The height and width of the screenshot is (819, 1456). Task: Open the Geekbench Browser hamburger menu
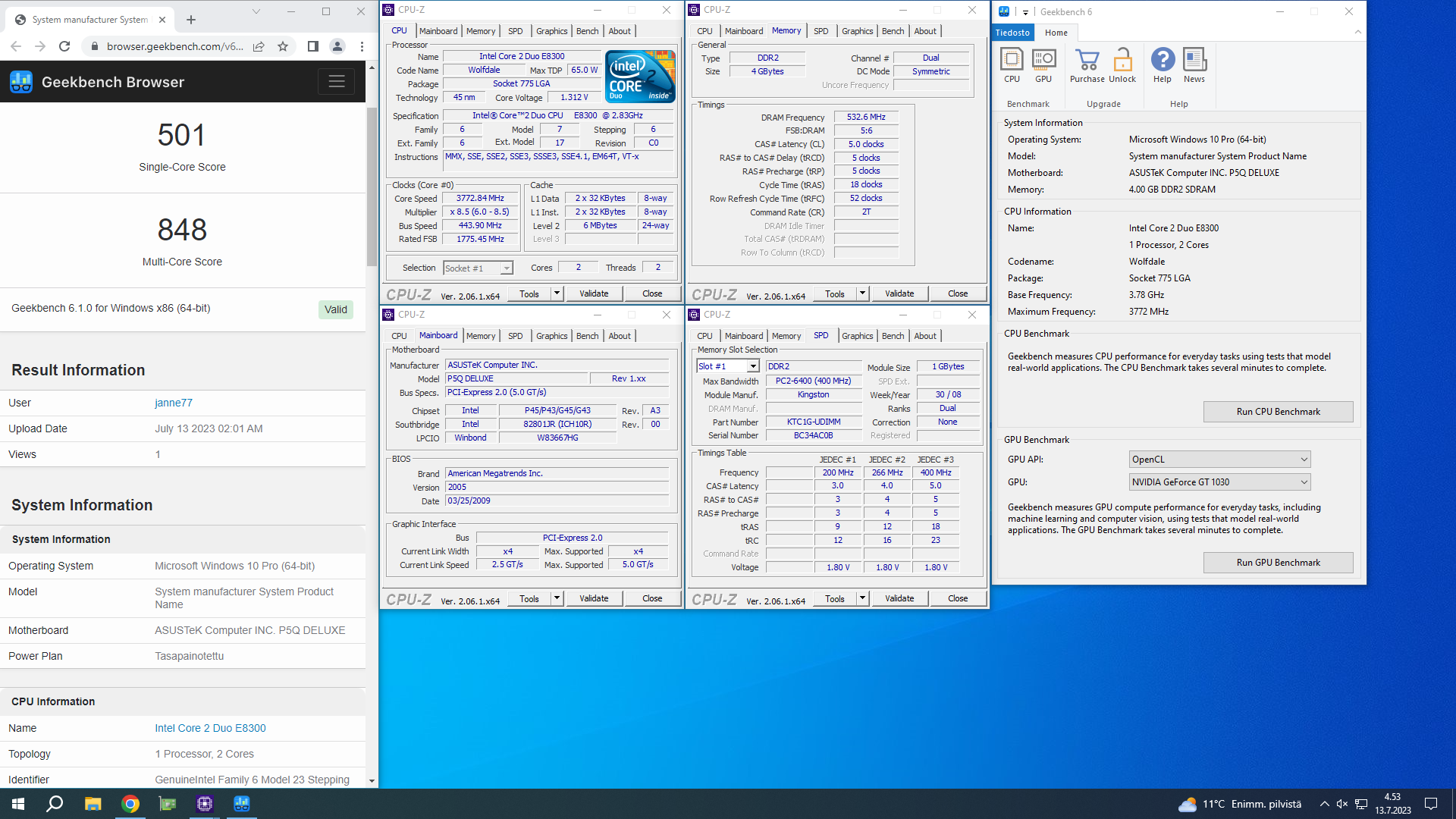tap(337, 81)
